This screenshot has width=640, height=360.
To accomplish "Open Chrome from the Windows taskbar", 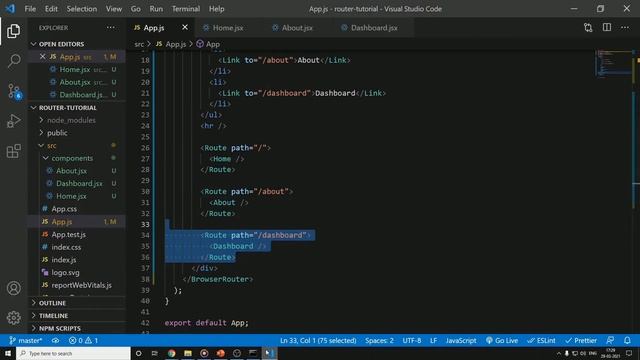I will click(x=171, y=353).
